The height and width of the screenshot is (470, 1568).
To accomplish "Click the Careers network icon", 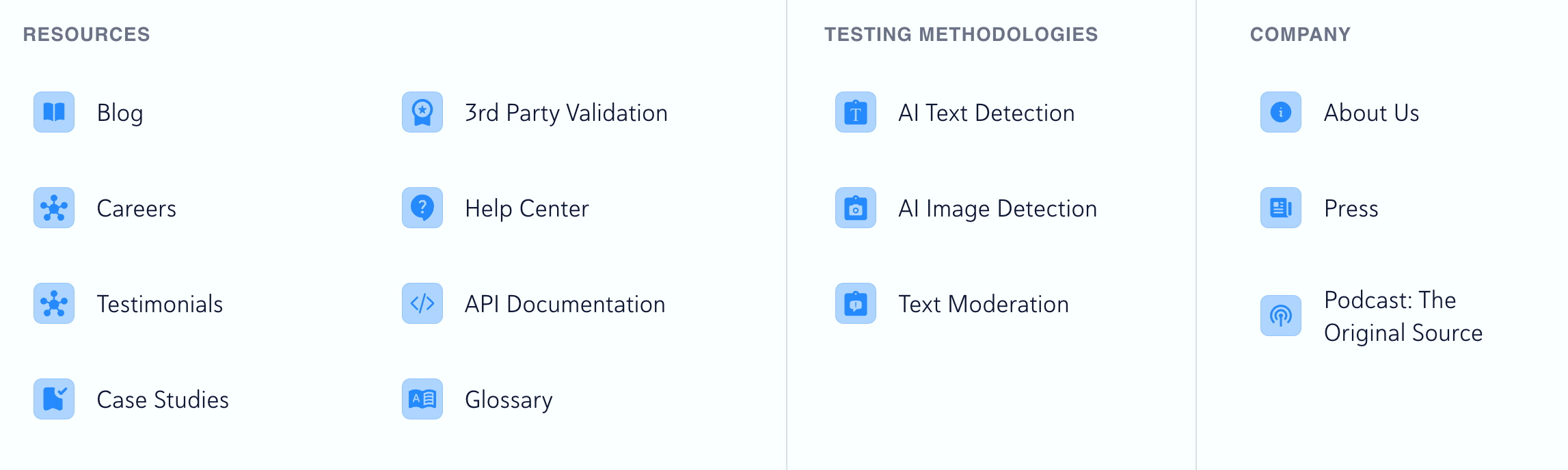I will [x=54, y=208].
